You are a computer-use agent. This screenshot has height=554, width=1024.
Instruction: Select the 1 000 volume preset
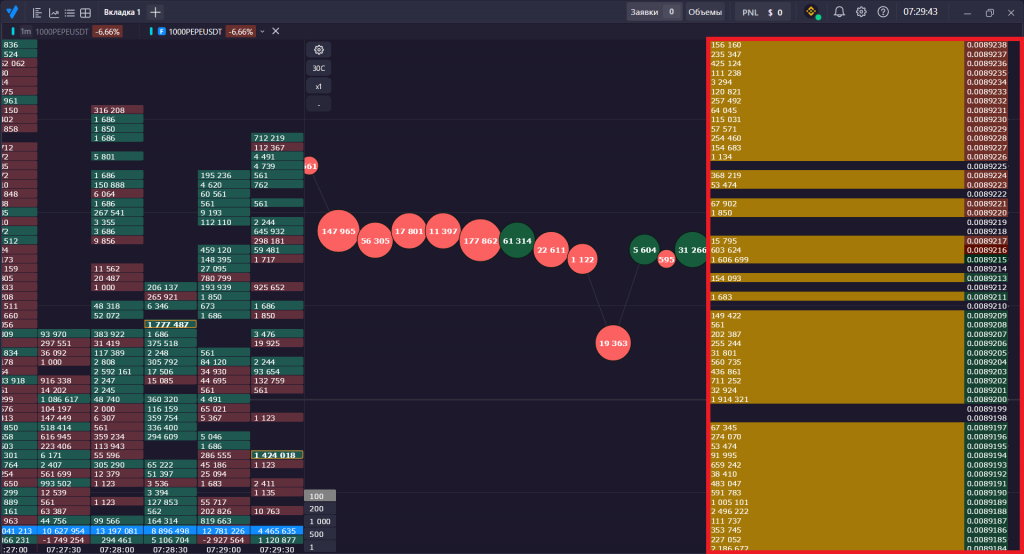click(320, 521)
